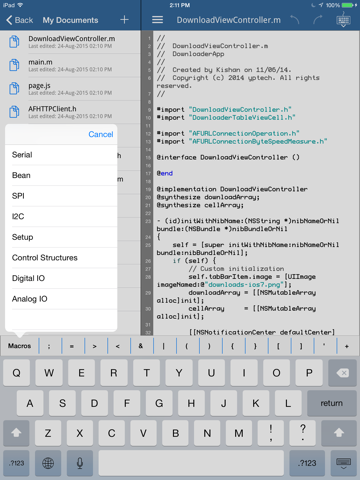Open page.js file
Screen dimensions: 360x480
pyautogui.click(x=70, y=89)
